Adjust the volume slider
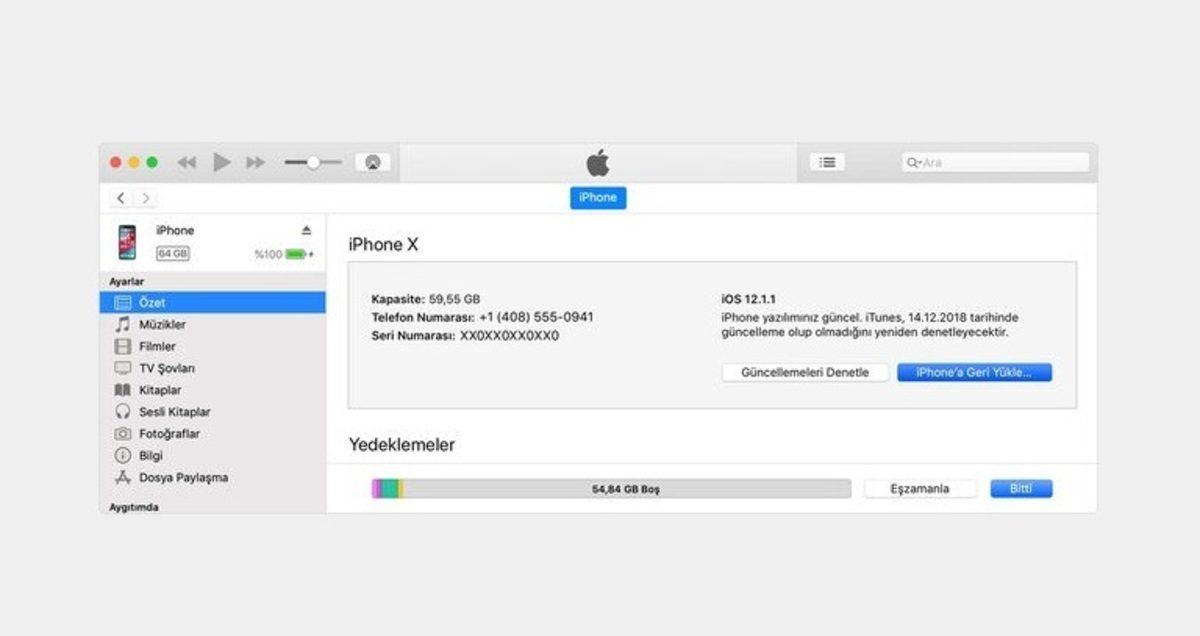1200x636 pixels. pyautogui.click(x=315, y=161)
